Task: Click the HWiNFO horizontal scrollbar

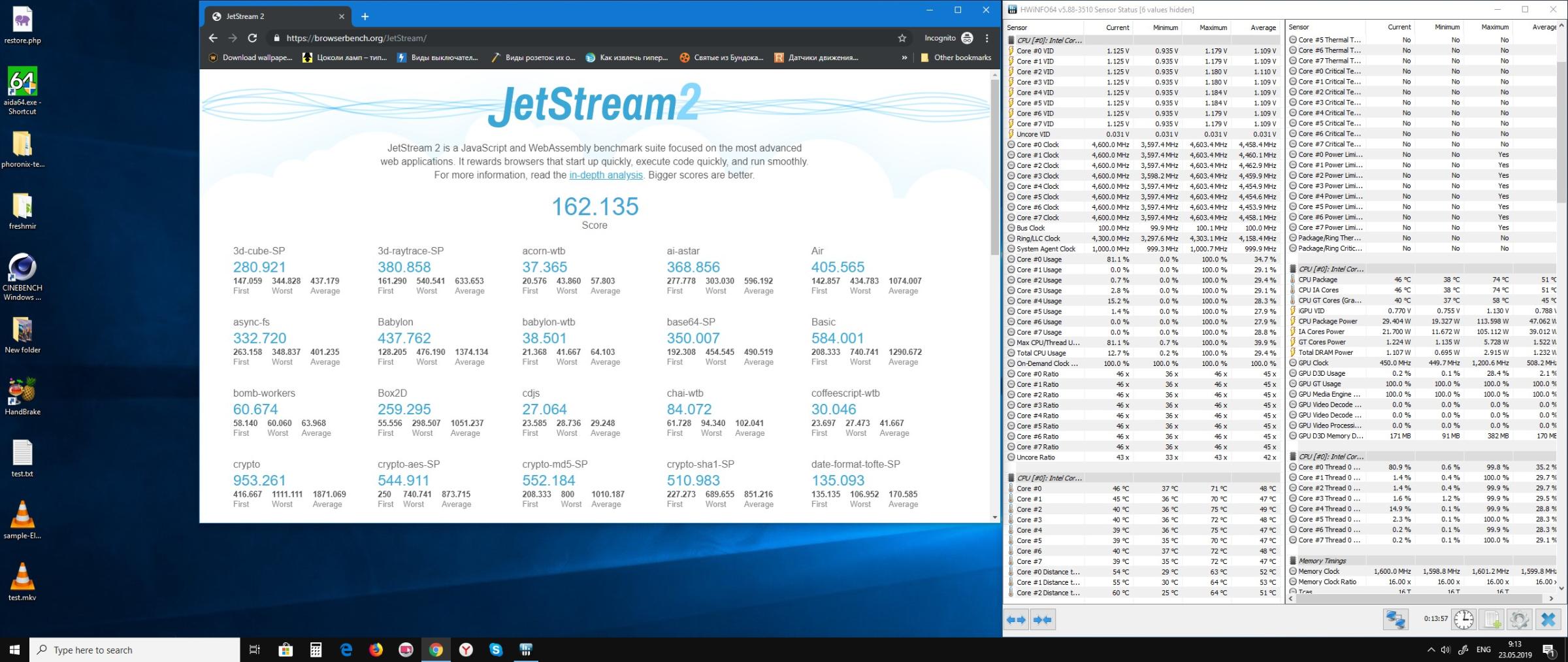Action: (x=1418, y=598)
